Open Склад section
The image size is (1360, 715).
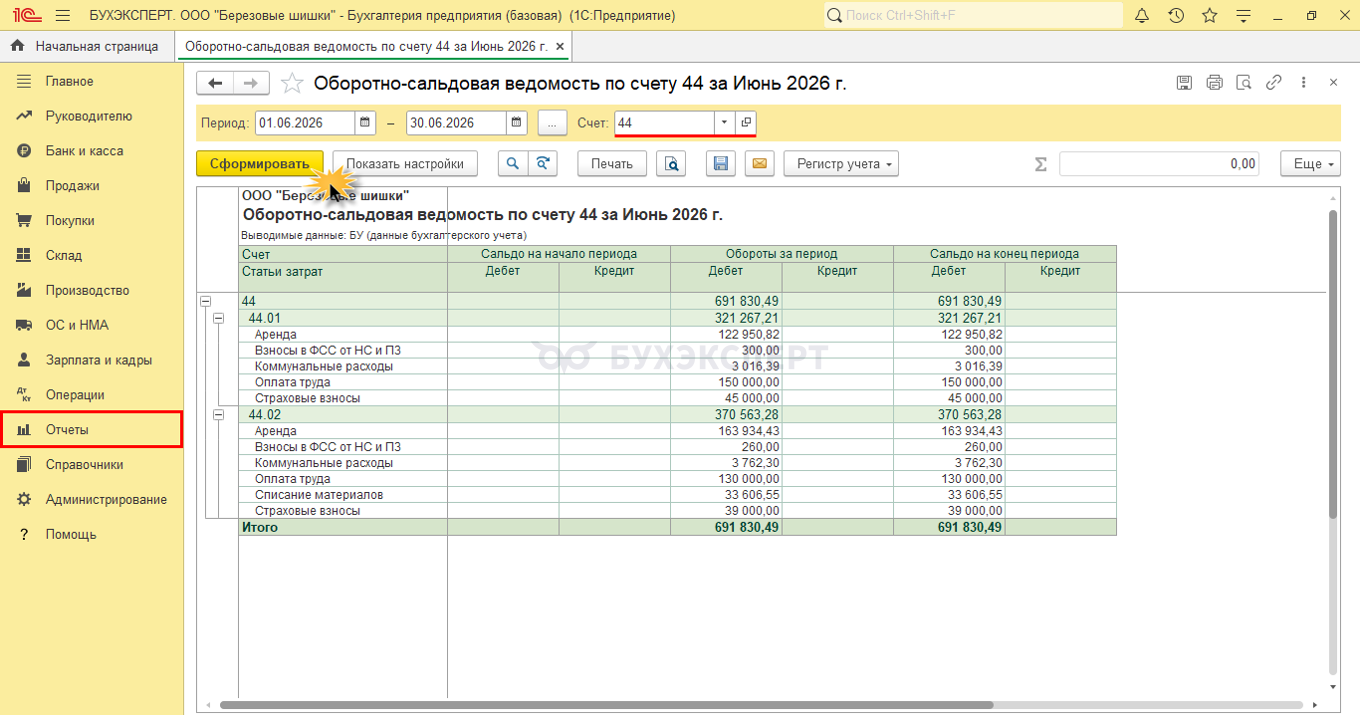point(92,256)
